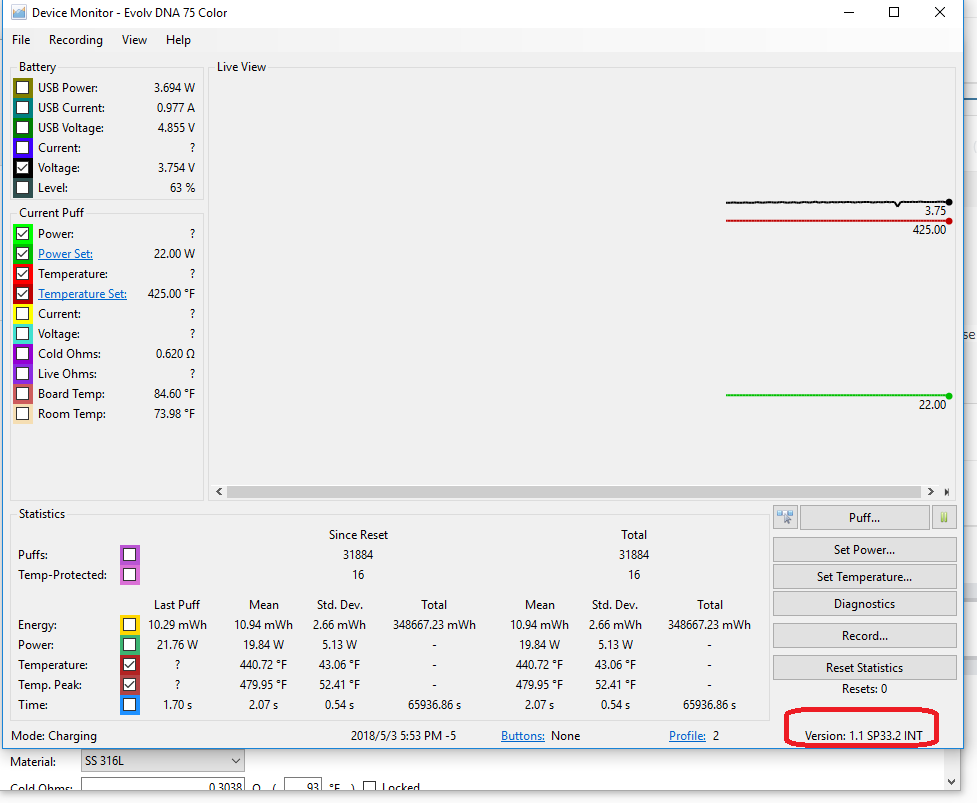Open the View menu

pos(134,40)
